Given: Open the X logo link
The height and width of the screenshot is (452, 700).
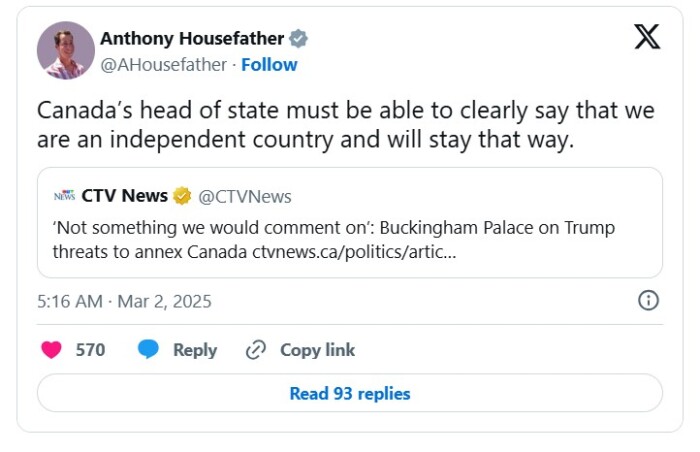Looking at the screenshot, I should [647, 37].
